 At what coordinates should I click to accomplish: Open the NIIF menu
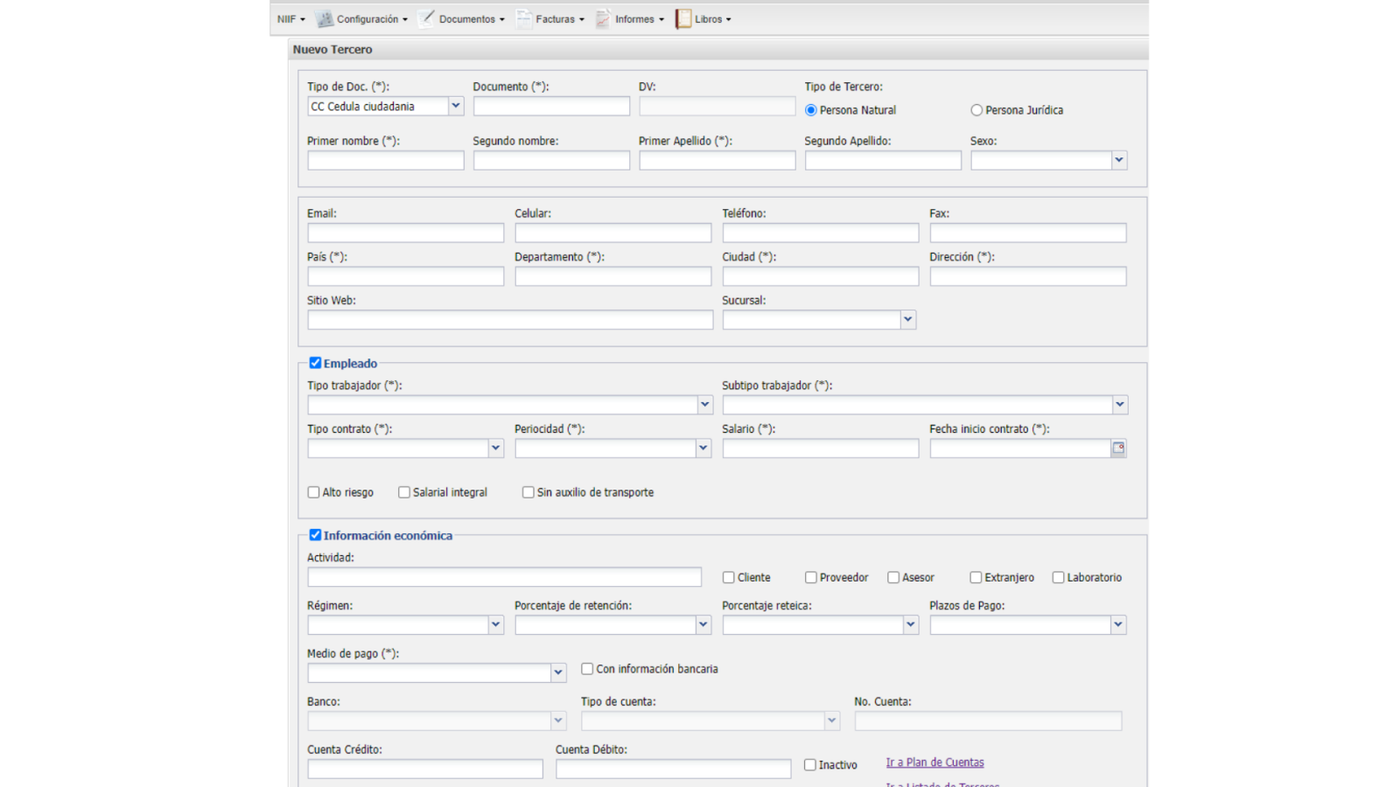[x=291, y=19]
